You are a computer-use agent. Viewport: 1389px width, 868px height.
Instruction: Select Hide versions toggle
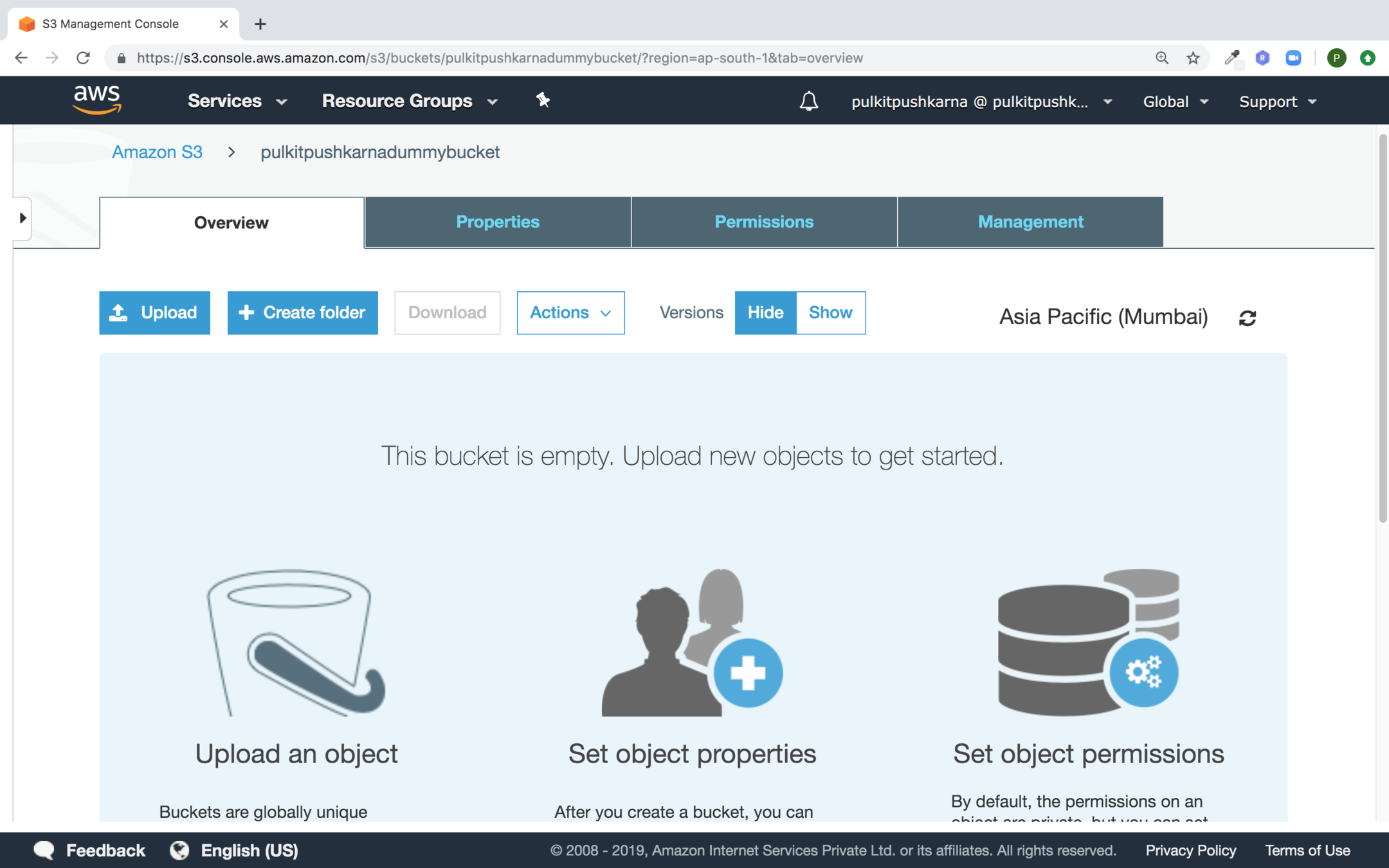click(x=765, y=312)
